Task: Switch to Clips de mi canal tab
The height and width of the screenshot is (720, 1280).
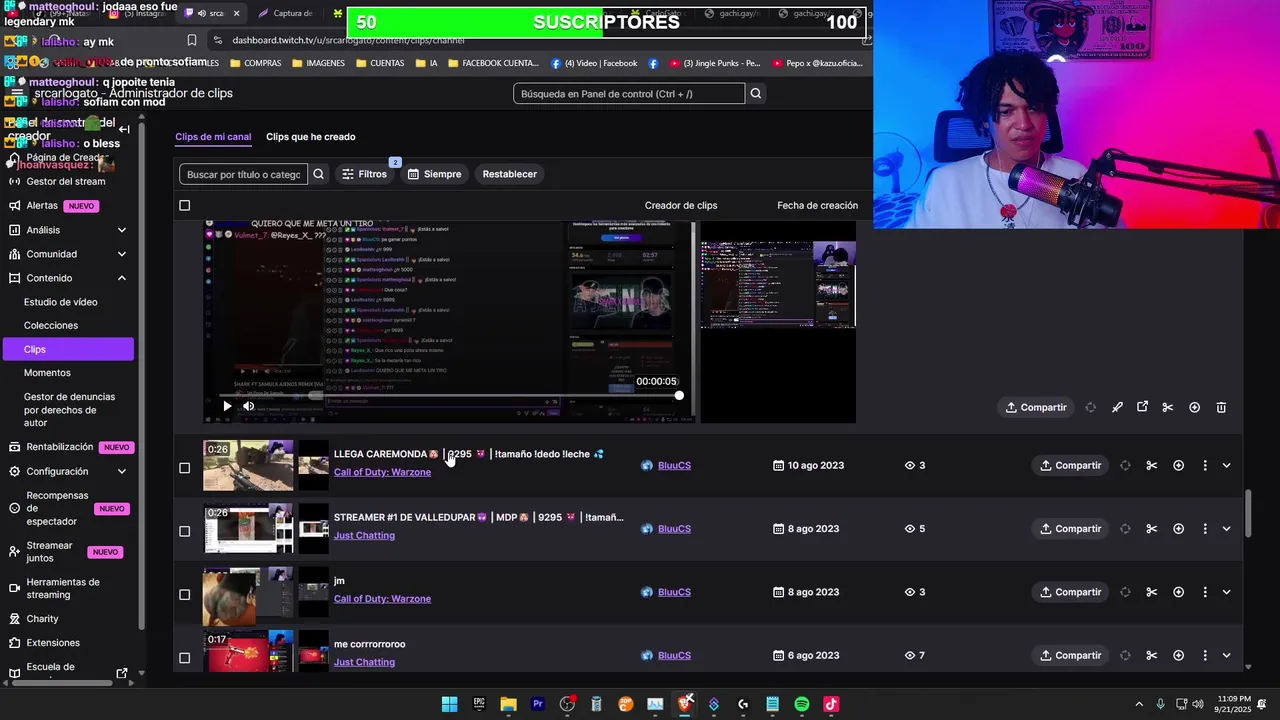Action: tap(213, 137)
